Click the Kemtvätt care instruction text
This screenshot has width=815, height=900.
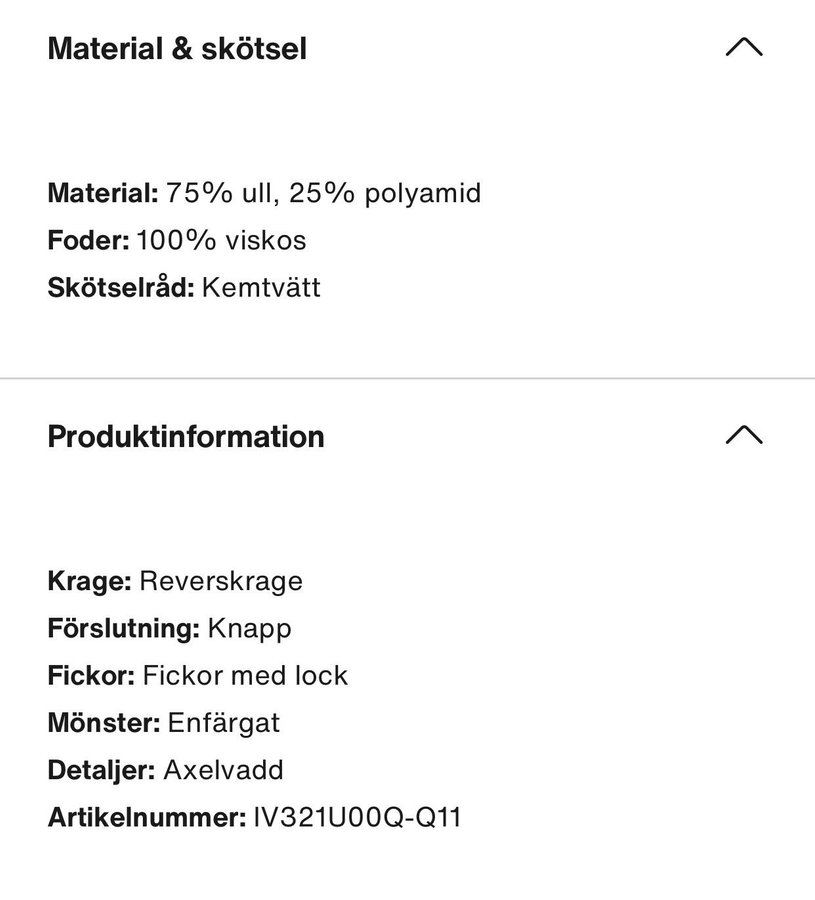click(x=261, y=289)
